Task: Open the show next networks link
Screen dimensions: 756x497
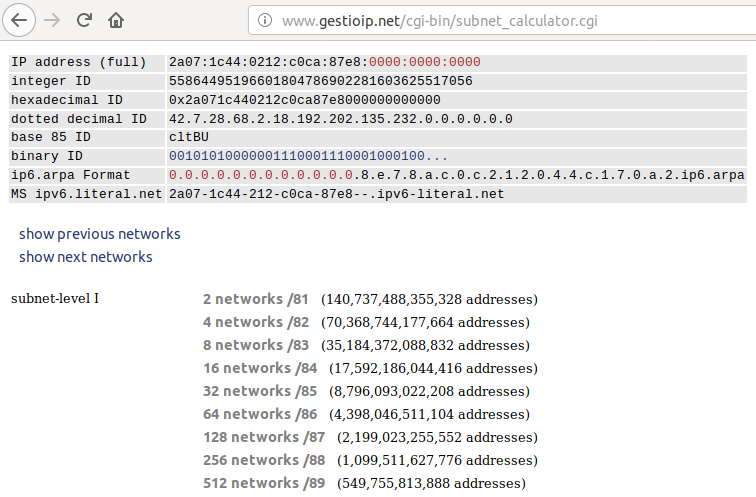Action: pos(86,257)
